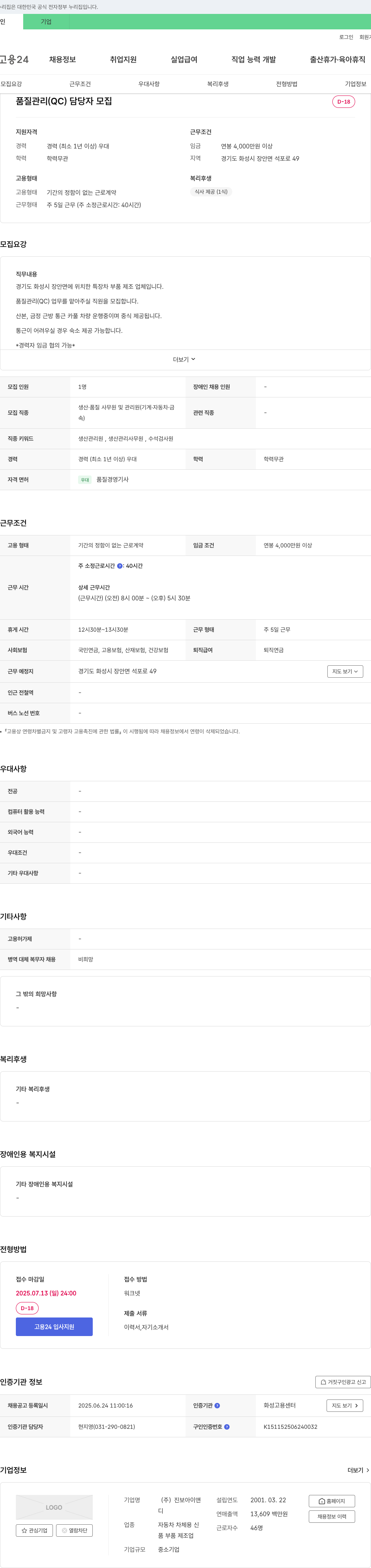Jump to 복리후생 section tab

coord(218,84)
